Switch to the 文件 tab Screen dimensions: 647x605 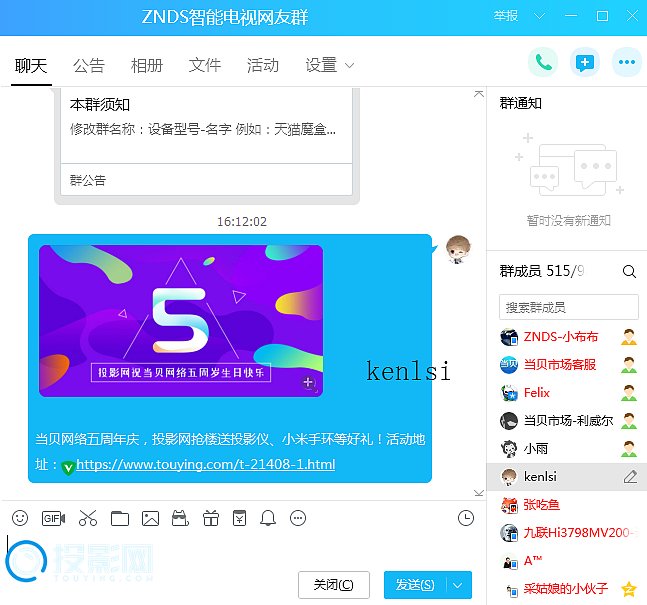(x=205, y=65)
